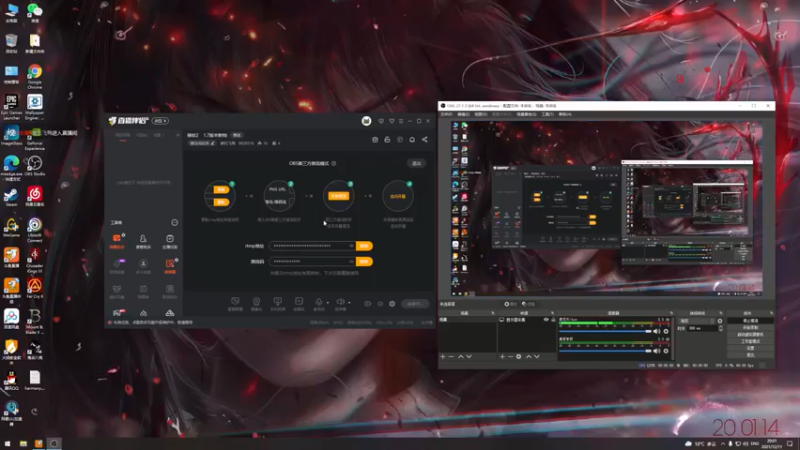The height and width of the screenshot is (450, 800).
Task: Copy the rtmp address with the orange button
Action: click(364, 246)
